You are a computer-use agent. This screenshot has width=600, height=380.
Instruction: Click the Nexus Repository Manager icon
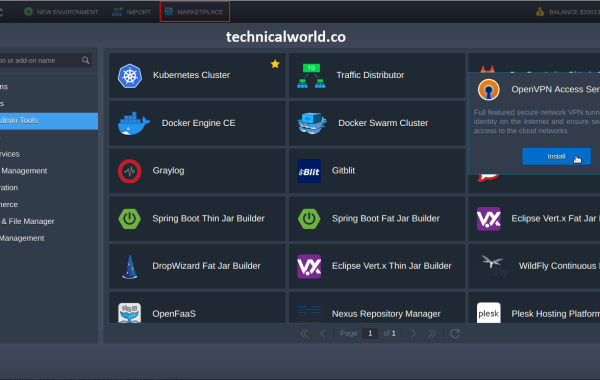pos(309,314)
